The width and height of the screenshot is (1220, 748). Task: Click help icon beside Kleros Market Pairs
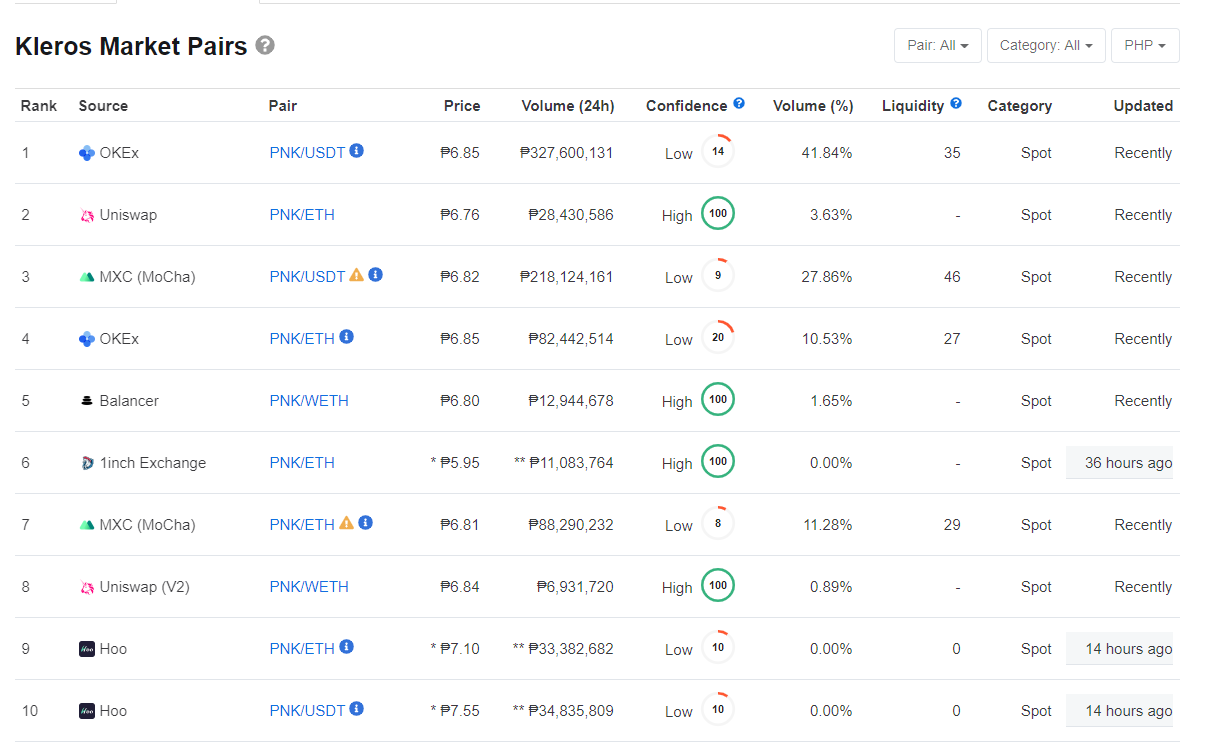click(x=265, y=45)
